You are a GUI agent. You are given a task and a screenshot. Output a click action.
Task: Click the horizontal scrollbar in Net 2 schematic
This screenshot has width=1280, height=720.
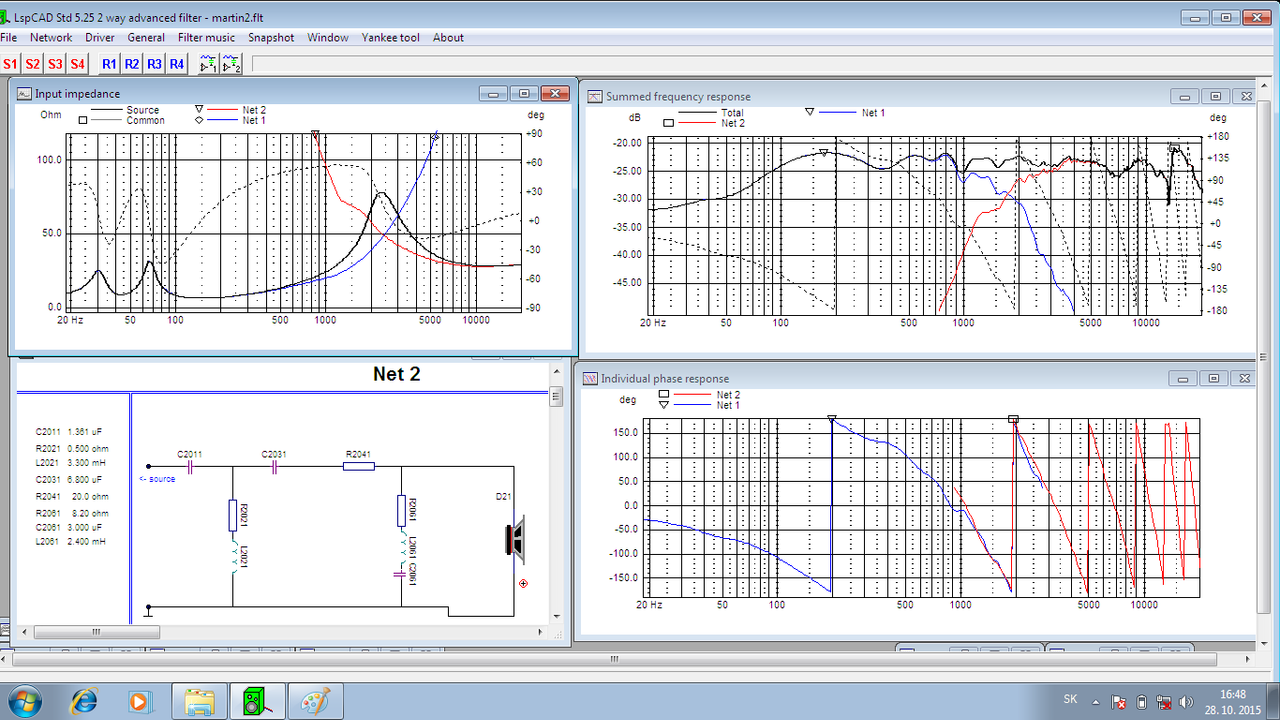click(x=283, y=632)
